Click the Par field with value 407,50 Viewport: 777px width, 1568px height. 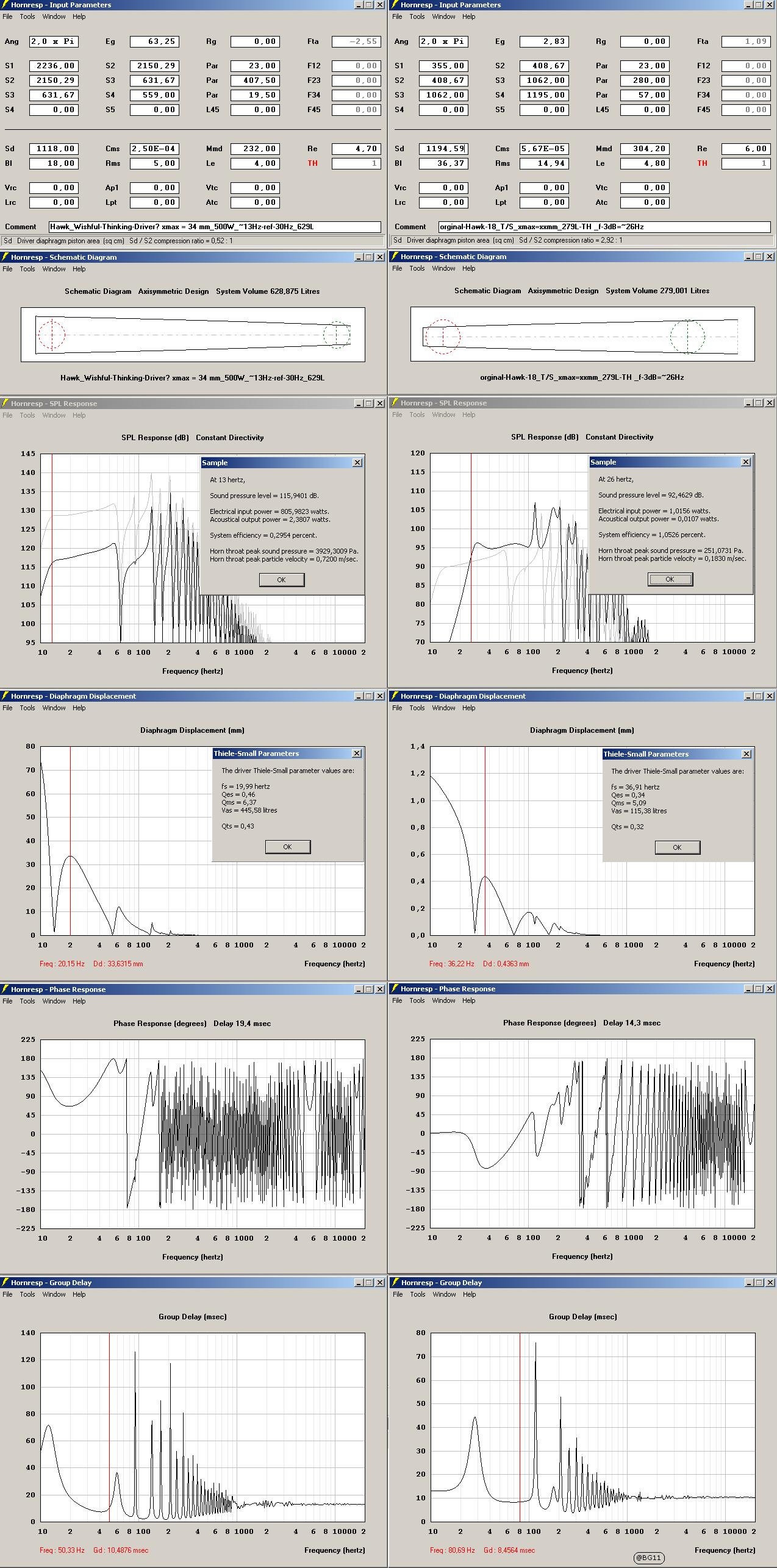pos(255,80)
